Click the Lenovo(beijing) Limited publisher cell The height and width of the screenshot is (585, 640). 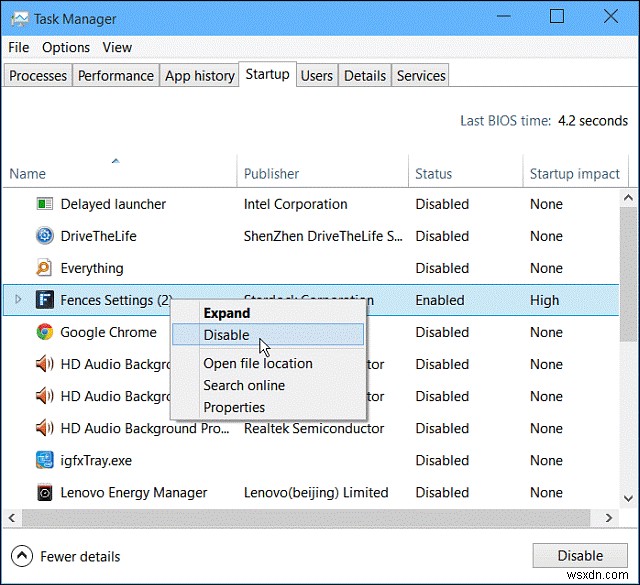pyautogui.click(x=316, y=493)
